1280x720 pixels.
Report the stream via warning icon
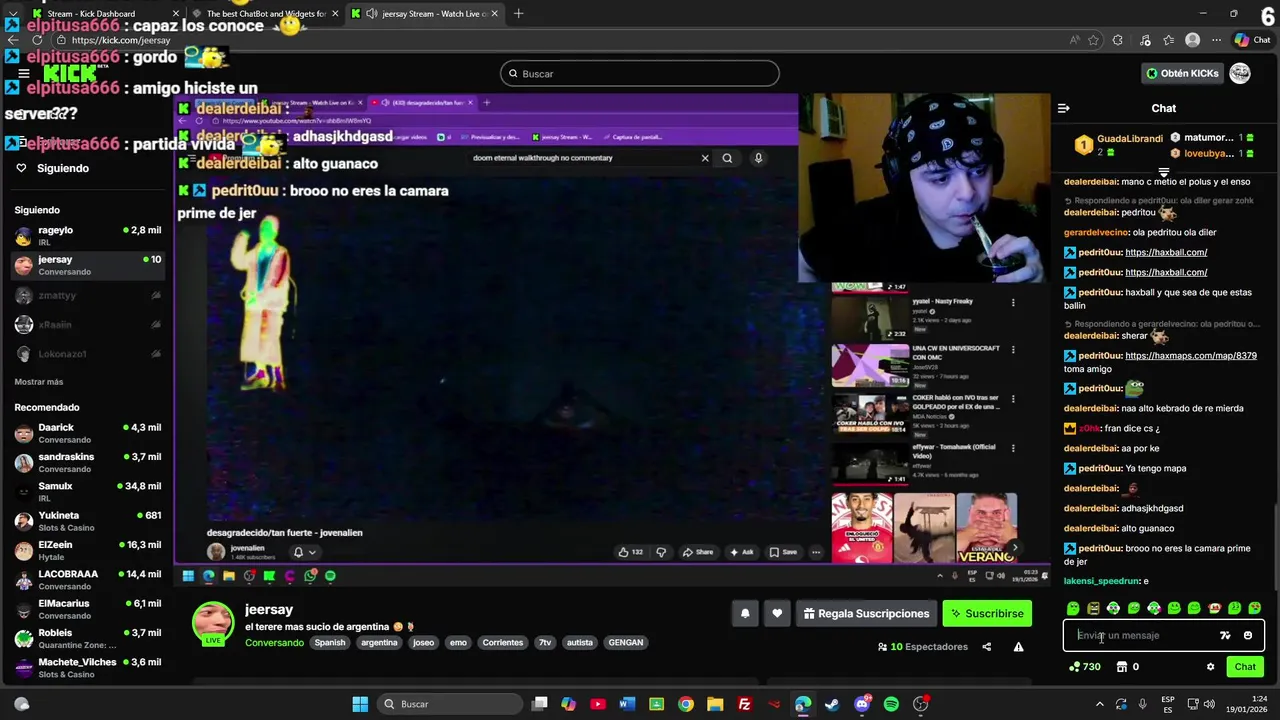pos(1018,647)
